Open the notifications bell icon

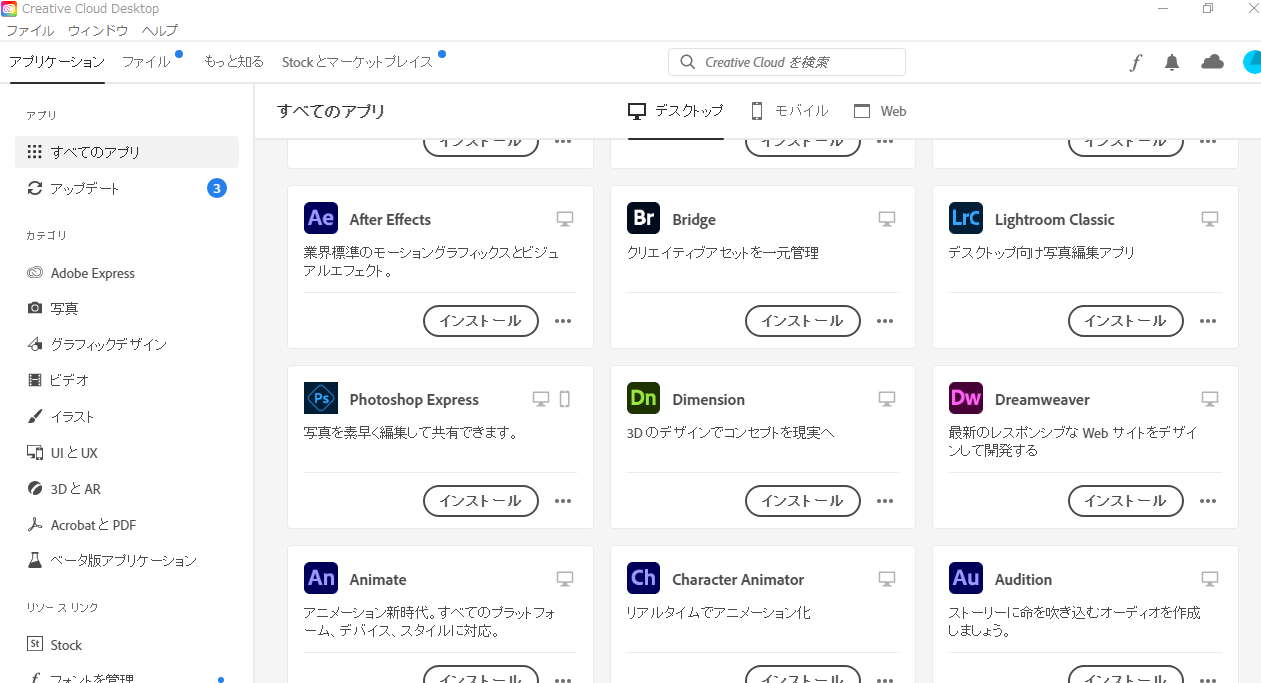pos(1172,62)
